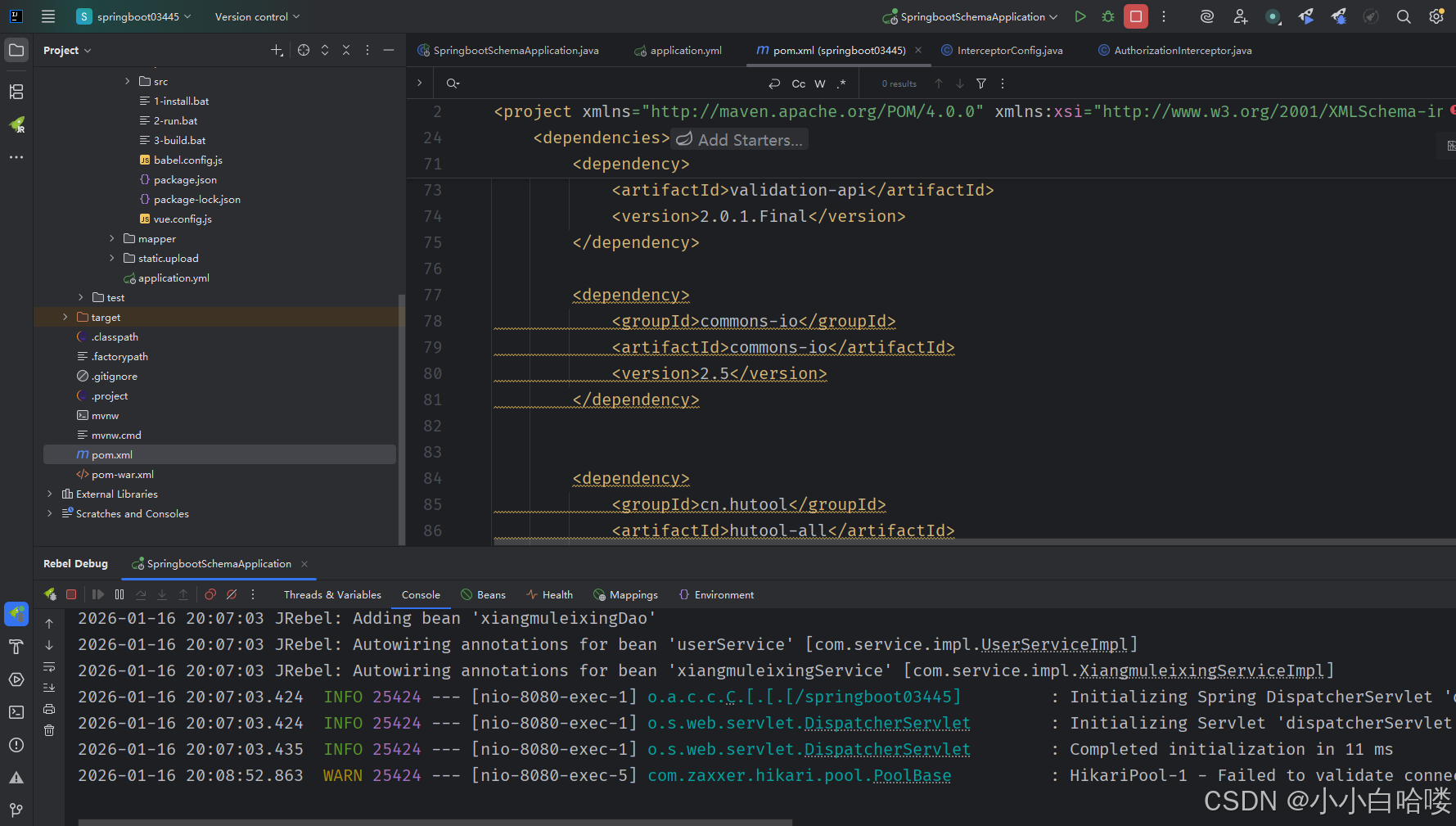
Task: Collapse all in Project panel
Action: coord(346,50)
